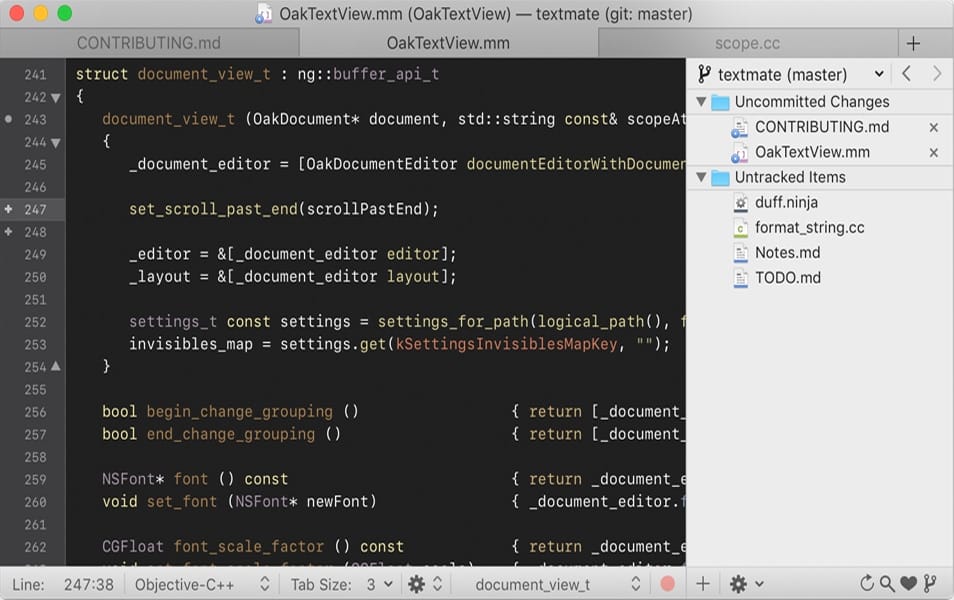Refresh git status using the circular arrow icon

tap(866, 583)
